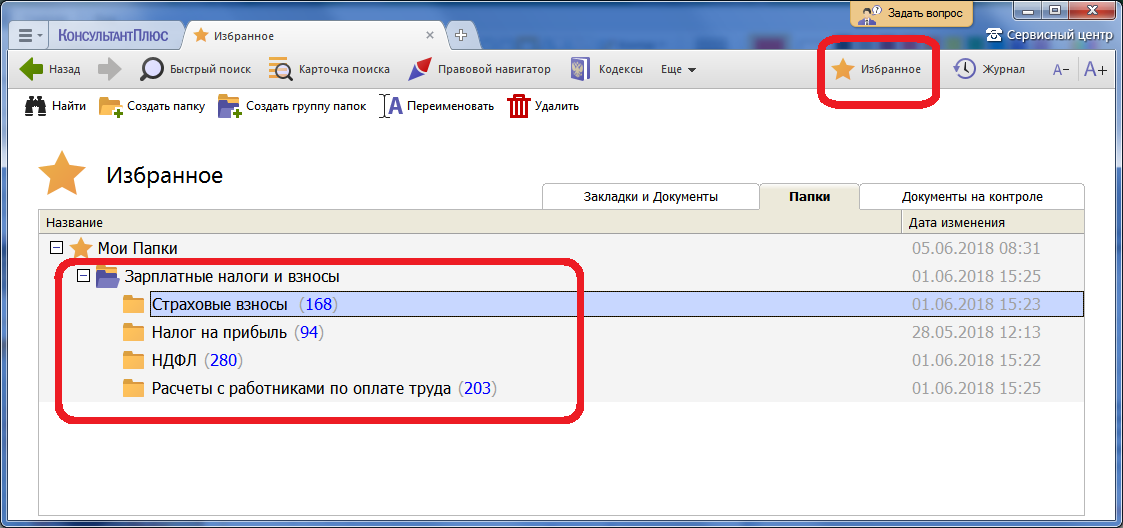Click date 05.06.2018 08:31
Viewport: 1123px width, 528px height.
[x=975, y=249]
